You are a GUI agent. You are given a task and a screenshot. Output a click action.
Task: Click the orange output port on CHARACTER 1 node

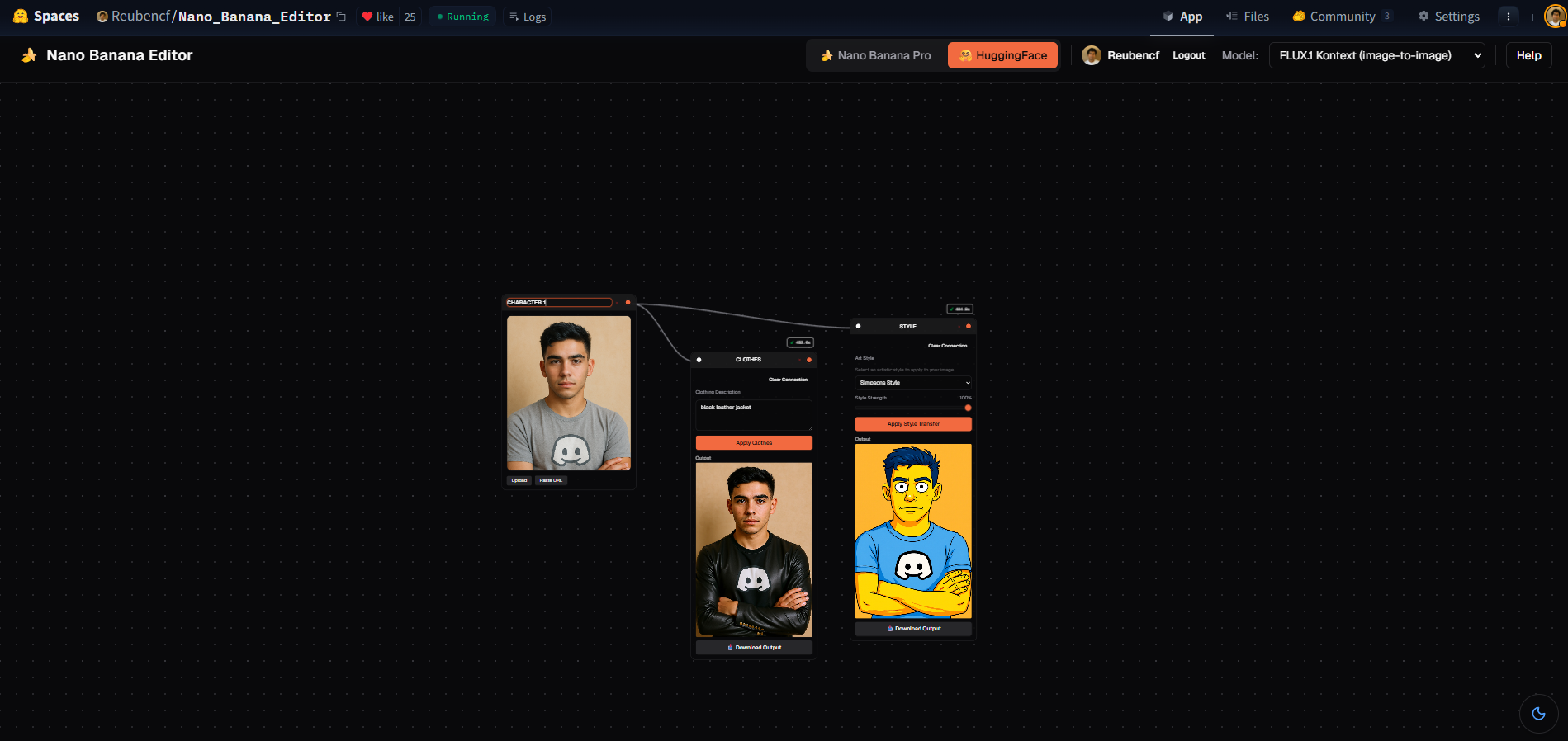(x=628, y=303)
